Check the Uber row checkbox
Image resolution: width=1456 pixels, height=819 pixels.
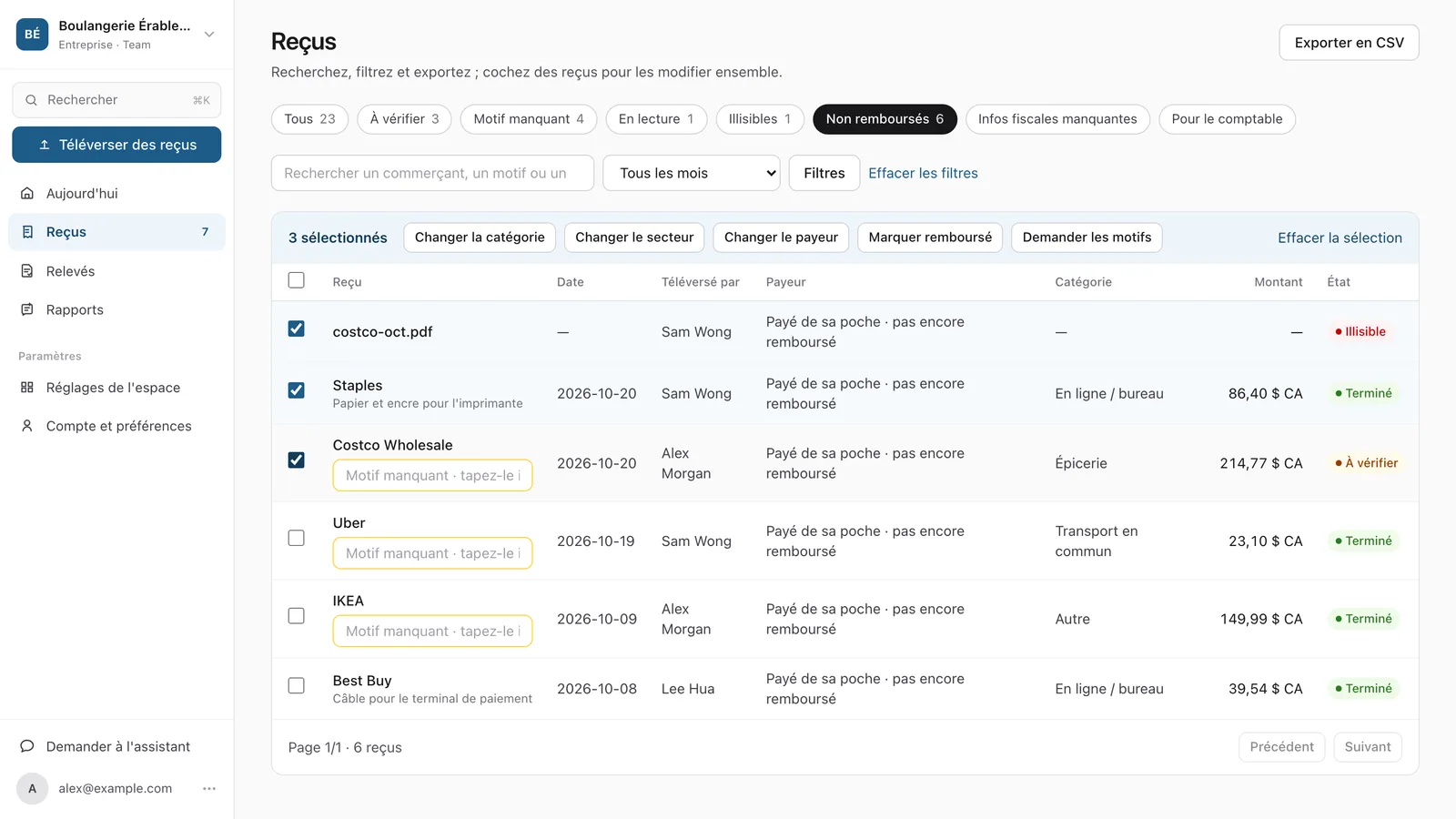(297, 538)
